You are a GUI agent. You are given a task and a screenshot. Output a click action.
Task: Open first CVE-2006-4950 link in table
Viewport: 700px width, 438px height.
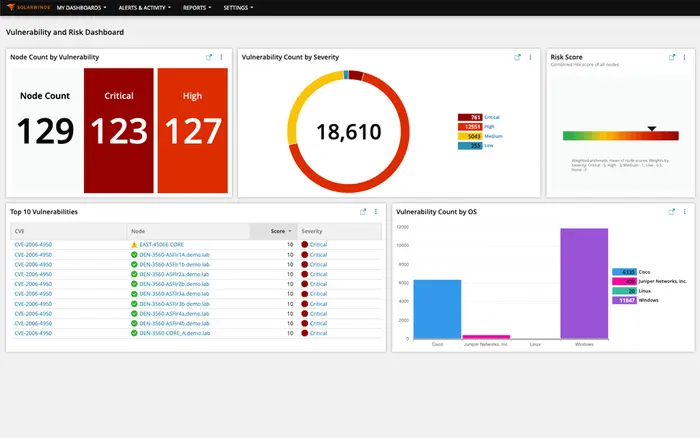pyautogui.click(x=33, y=244)
